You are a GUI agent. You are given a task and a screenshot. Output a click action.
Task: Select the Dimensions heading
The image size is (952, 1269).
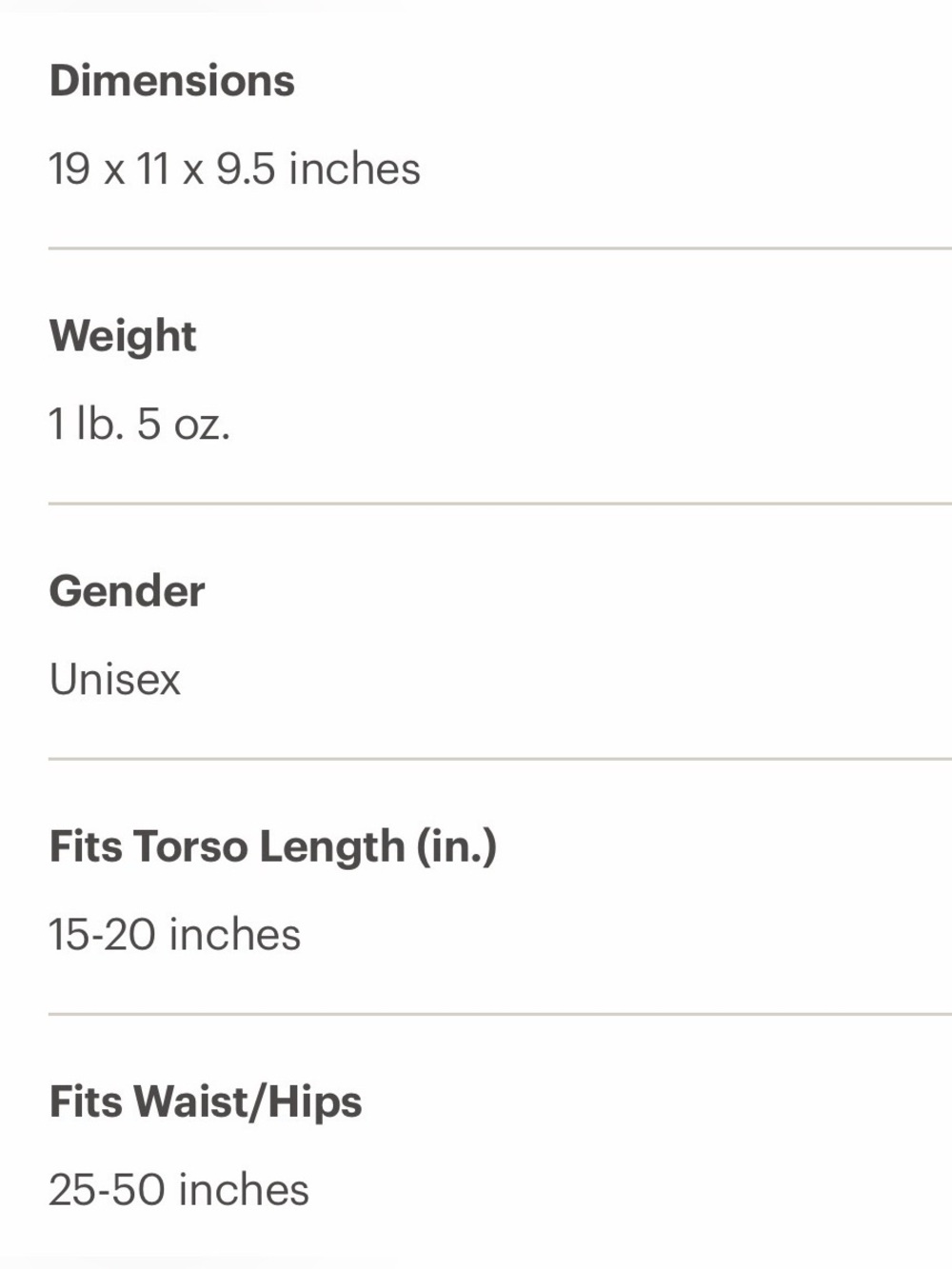(x=171, y=80)
